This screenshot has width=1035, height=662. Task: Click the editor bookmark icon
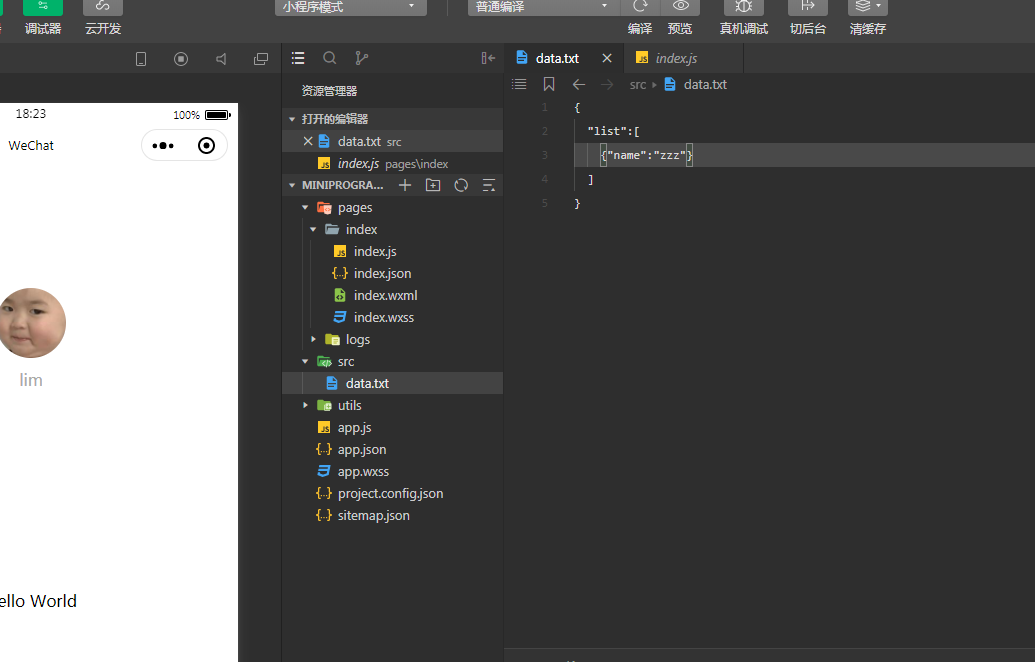coord(549,84)
